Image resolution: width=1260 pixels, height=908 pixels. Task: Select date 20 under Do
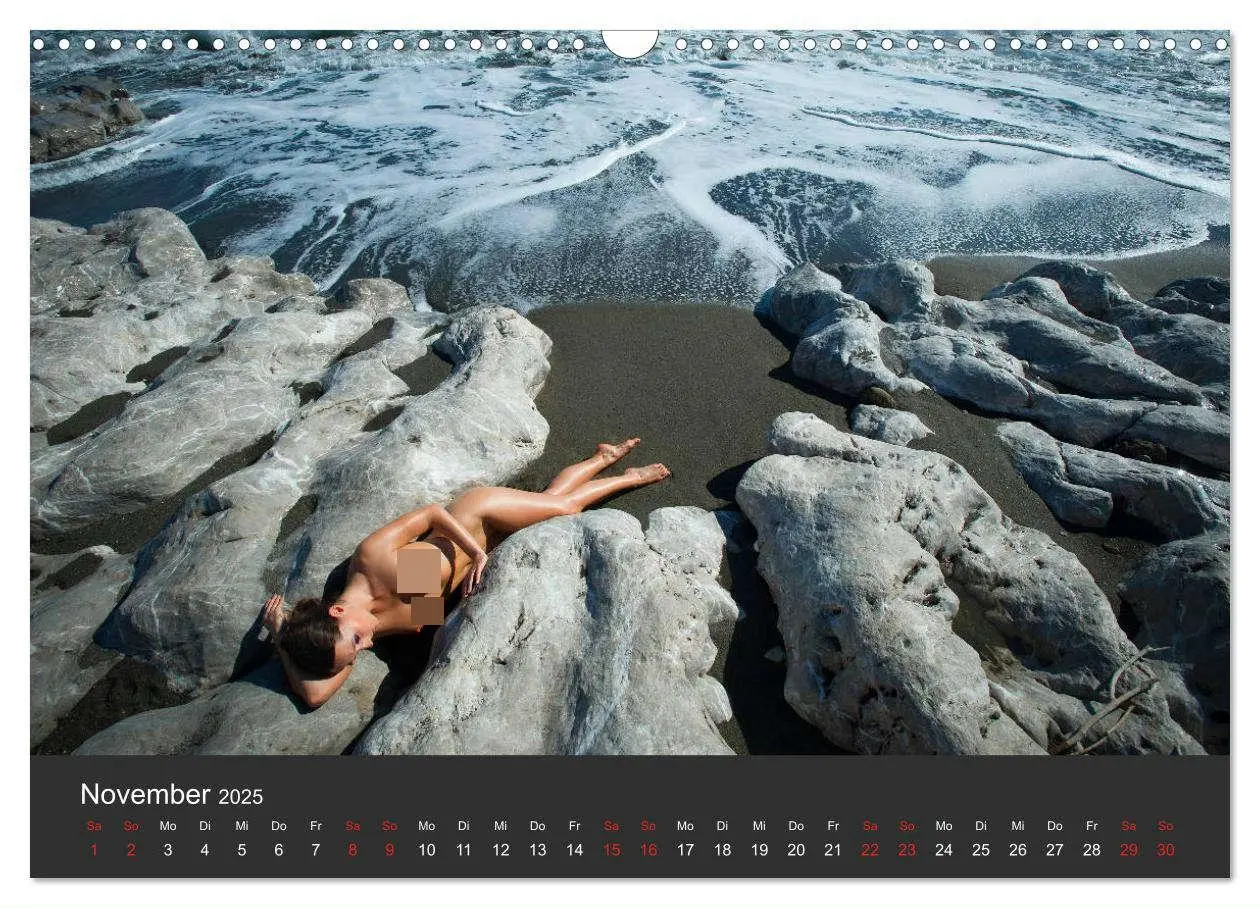pyautogui.click(x=796, y=850)
